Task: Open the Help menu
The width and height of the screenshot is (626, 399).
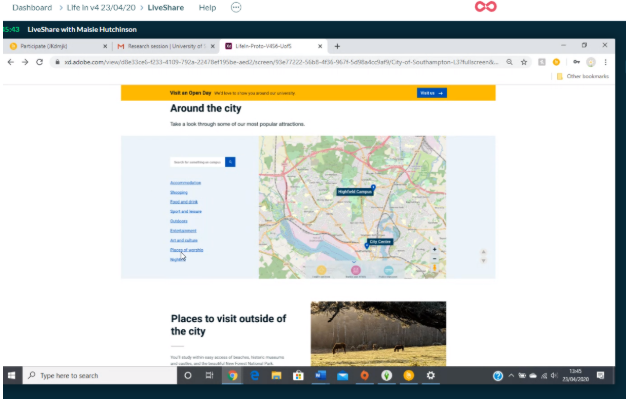Action: [x=207, y=8]
